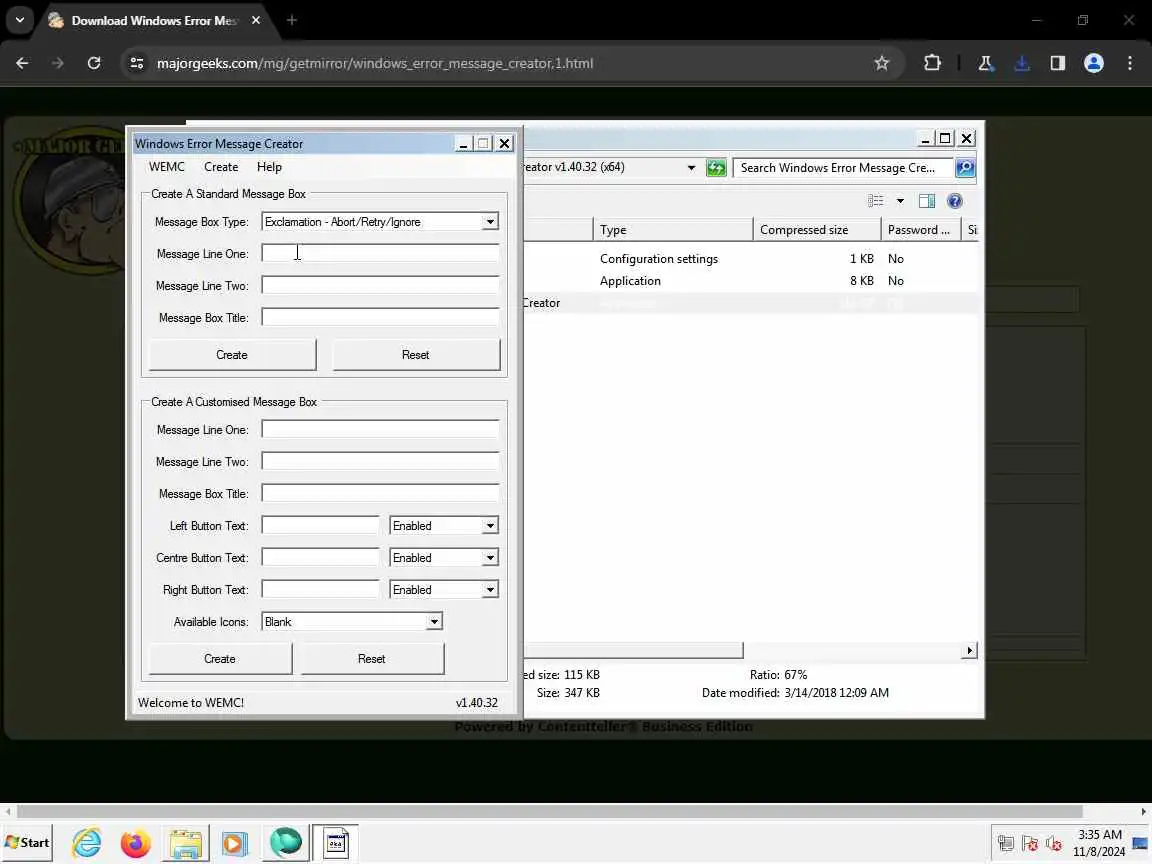Image resolution: width=1152 pixels, height=864 pixels.
Task: Open the view options dropdown arrow
Action: [900, 201]
